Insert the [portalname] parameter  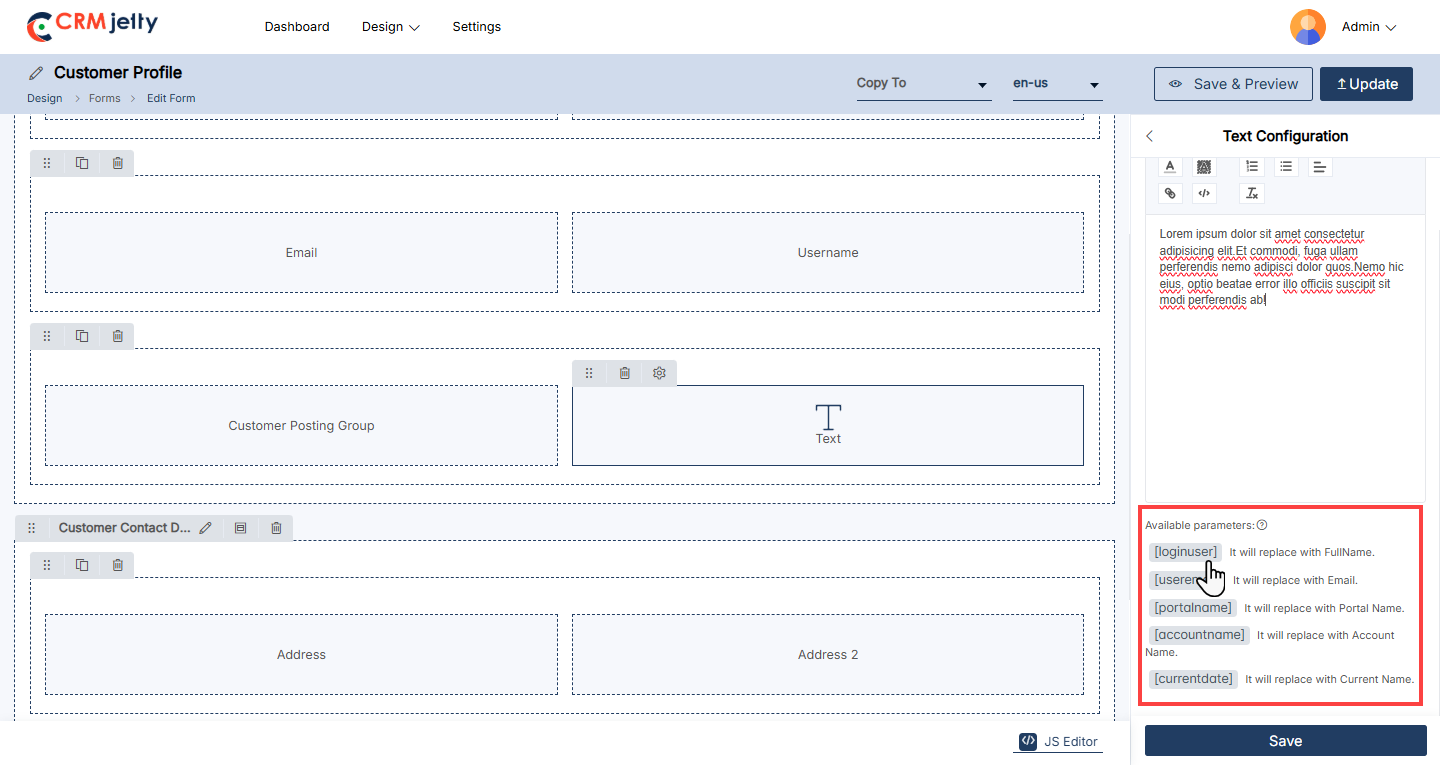1193,608
